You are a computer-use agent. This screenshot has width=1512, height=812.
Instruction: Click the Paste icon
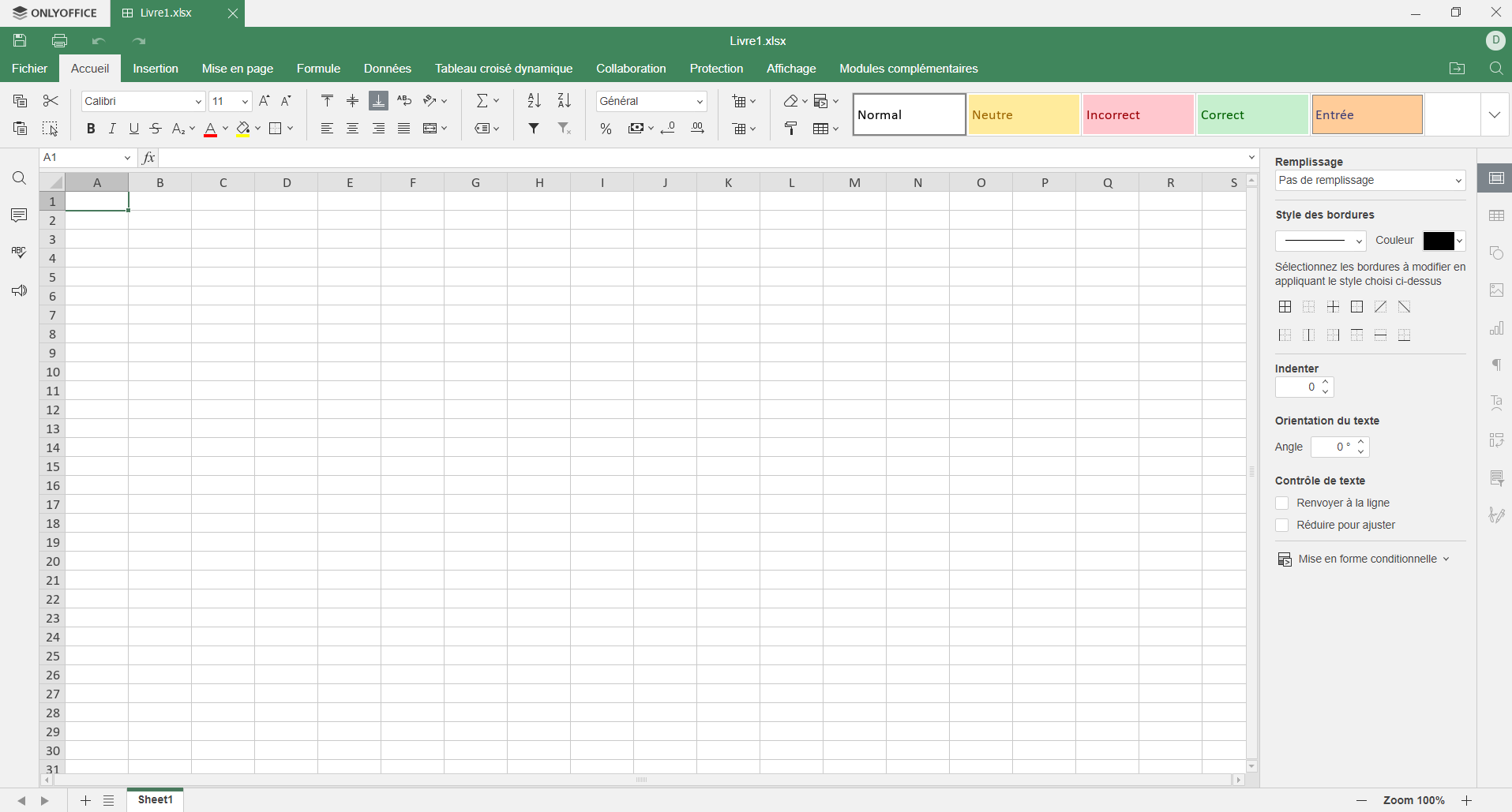point(21,129)
